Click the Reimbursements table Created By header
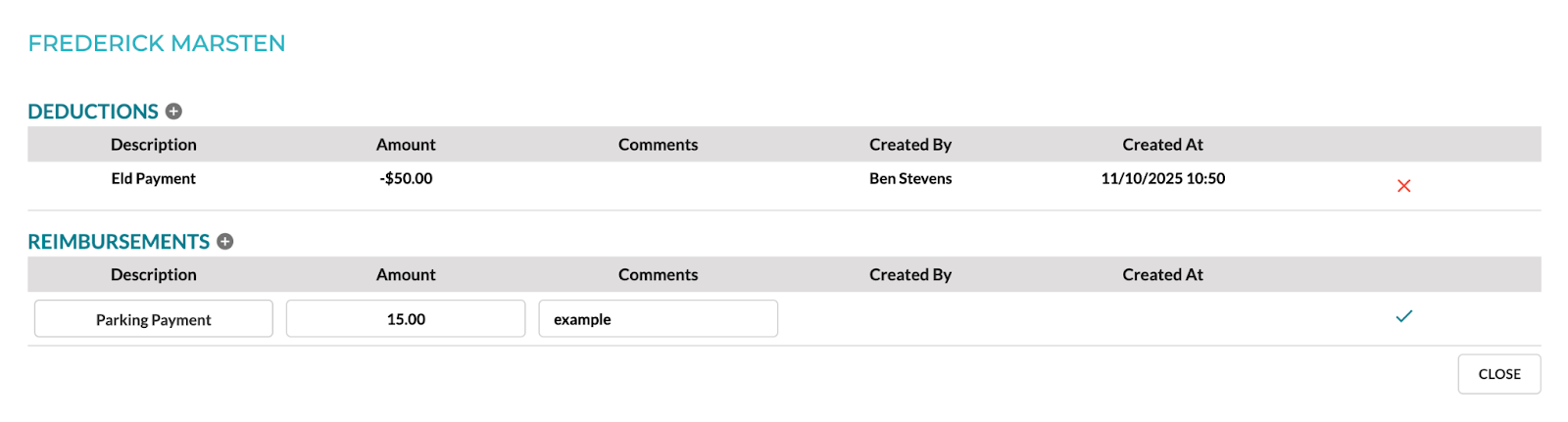1568x422 pixels. (x=910, y=275)
